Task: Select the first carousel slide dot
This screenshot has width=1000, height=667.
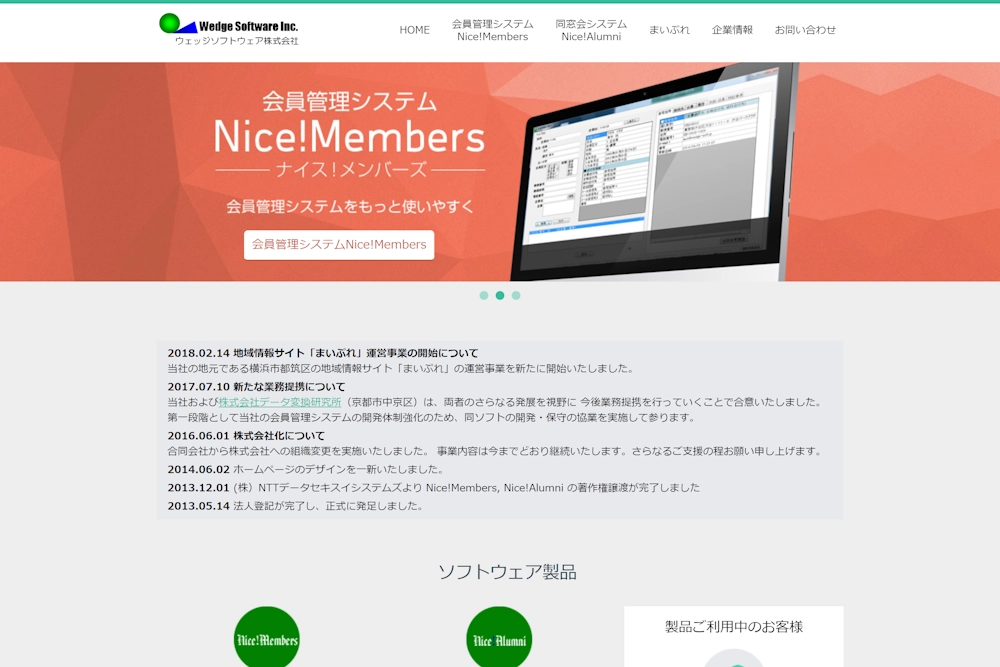Action: coord(484,296)
